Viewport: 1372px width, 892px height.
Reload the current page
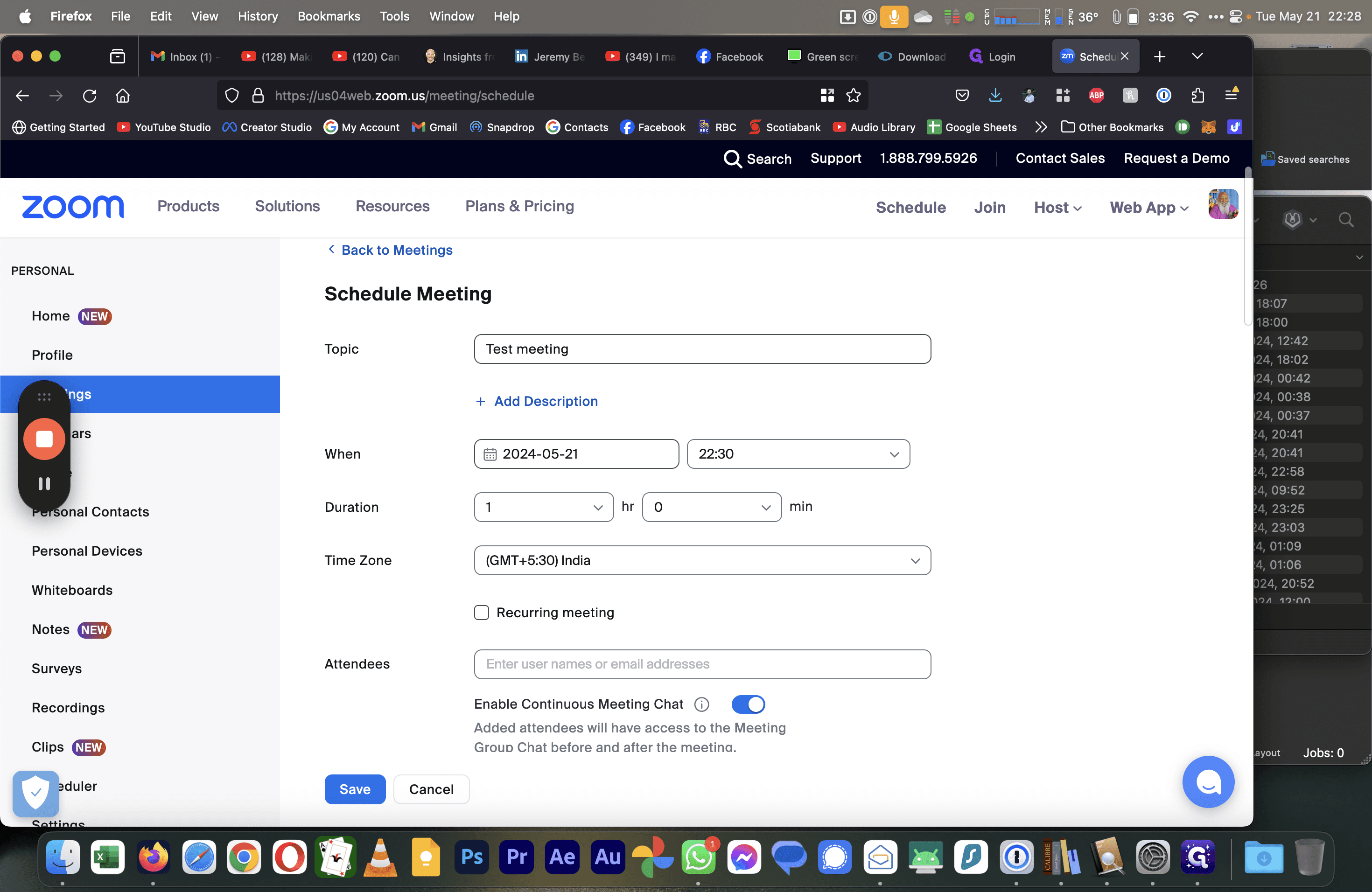(x=89, y=96)
